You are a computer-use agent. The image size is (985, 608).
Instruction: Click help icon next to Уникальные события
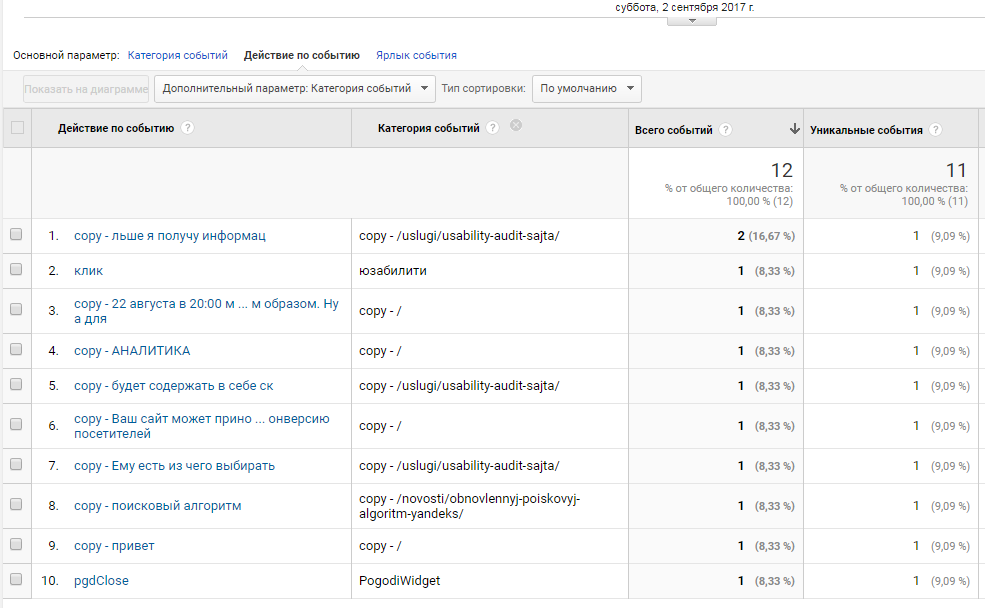935,129
